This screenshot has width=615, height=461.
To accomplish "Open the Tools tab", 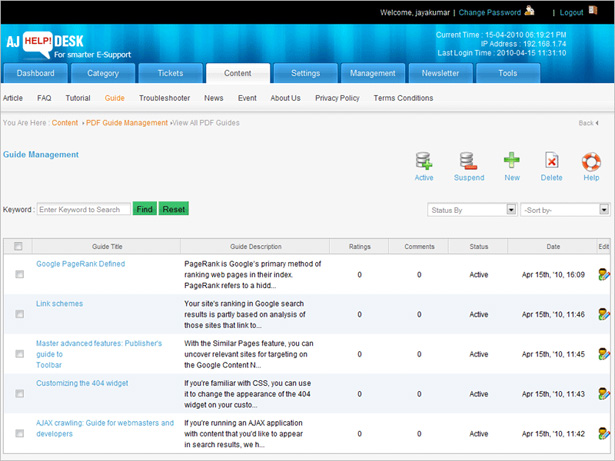I will click(x=508, y=73).
